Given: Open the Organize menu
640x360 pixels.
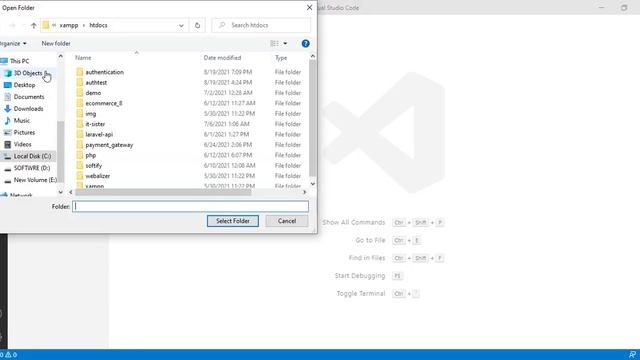Looking at the screenshot, I should click(13, 43).
